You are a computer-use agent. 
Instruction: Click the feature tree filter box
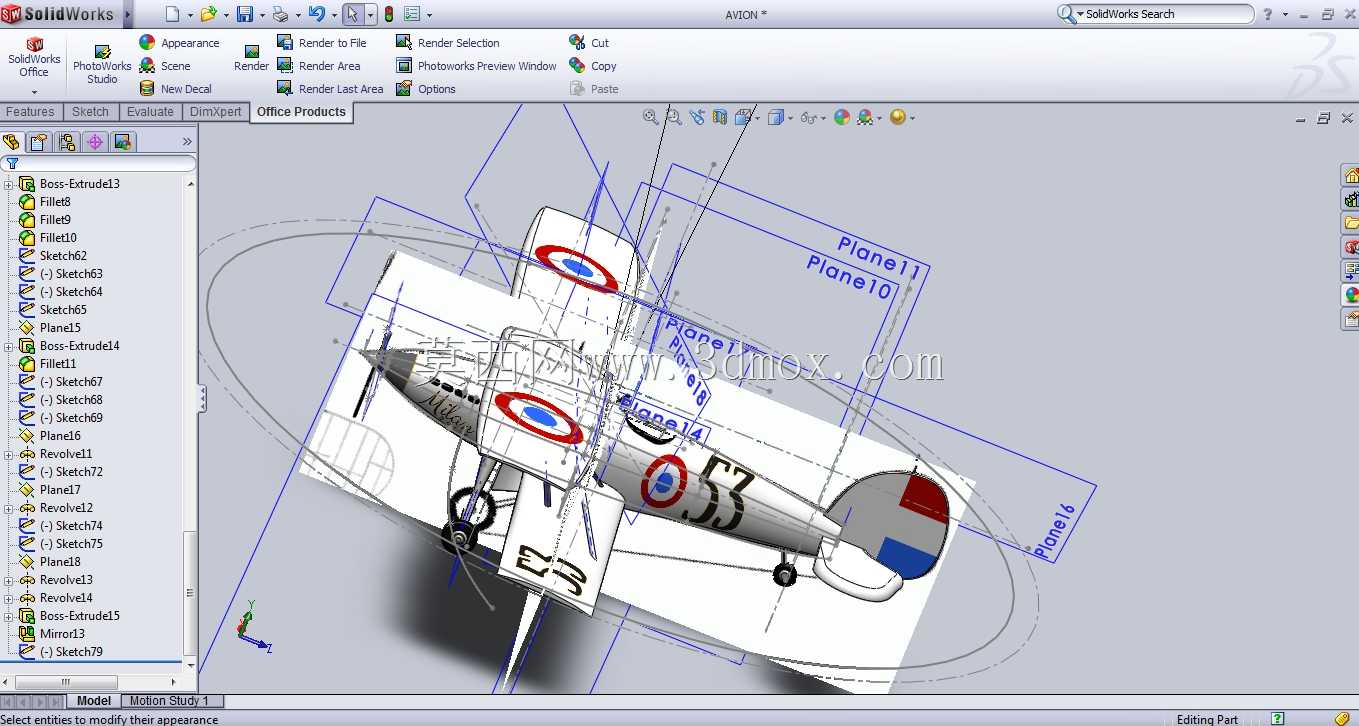point(98,163)
